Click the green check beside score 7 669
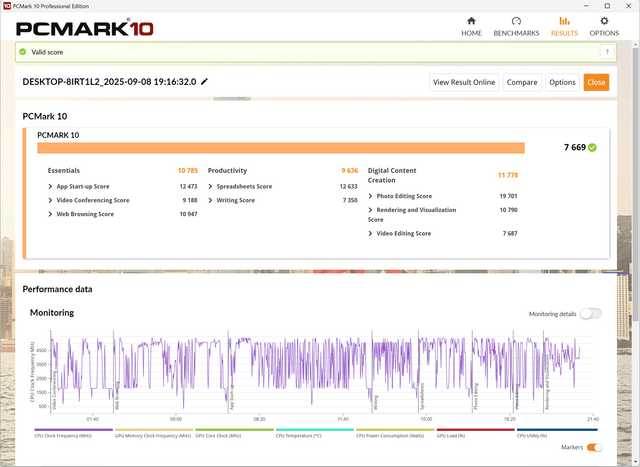Screen dimensions: 640x467 tap(592, 147)
